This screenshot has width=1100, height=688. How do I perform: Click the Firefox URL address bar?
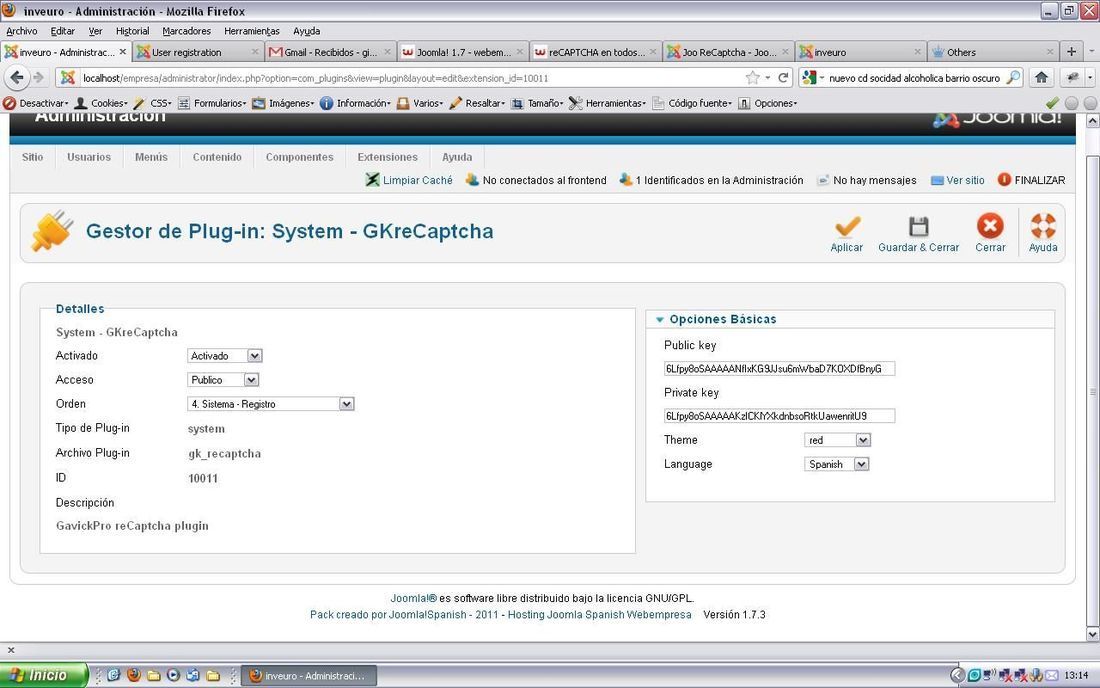coord(410,78)
